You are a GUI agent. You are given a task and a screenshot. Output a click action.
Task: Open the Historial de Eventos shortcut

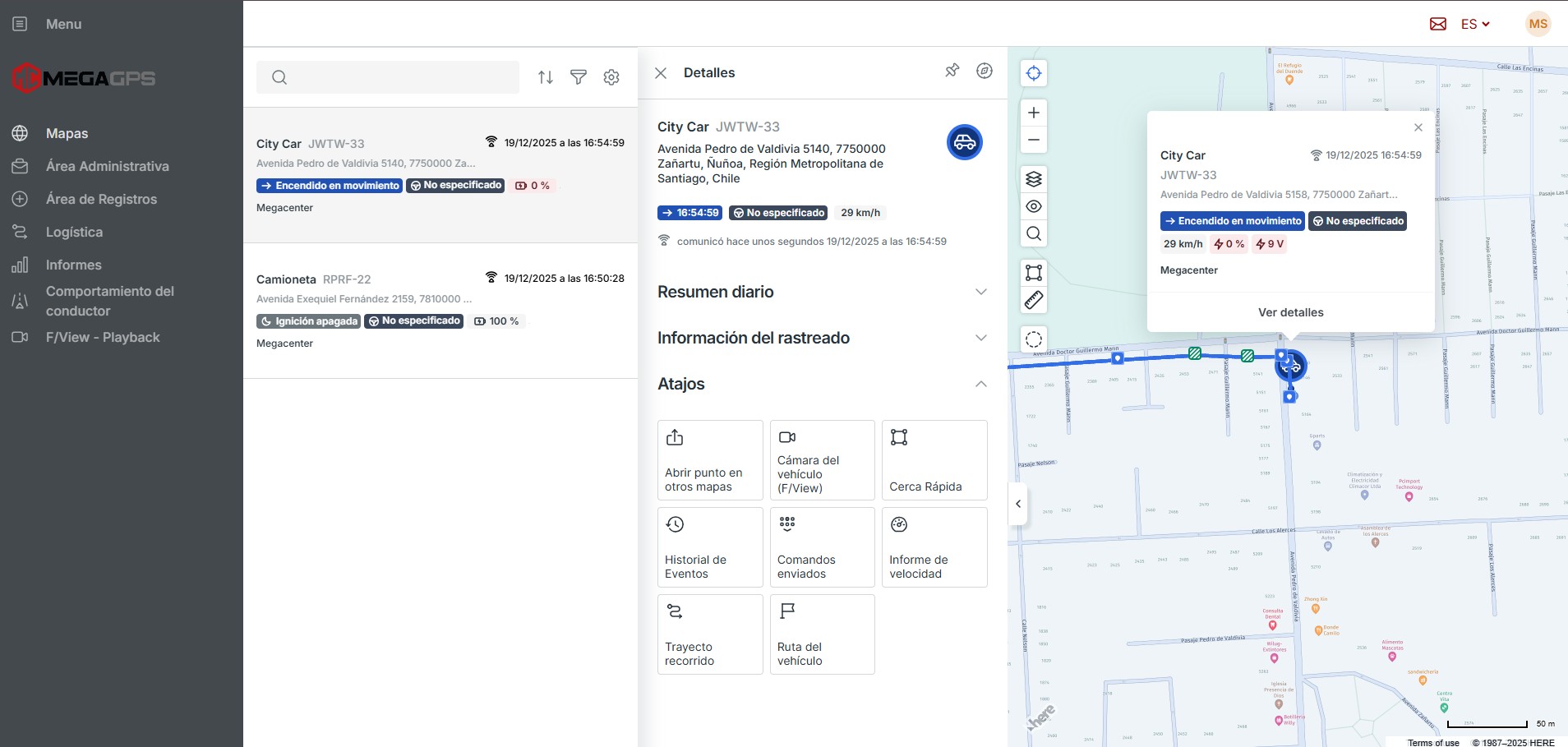(x=710, y=547)
